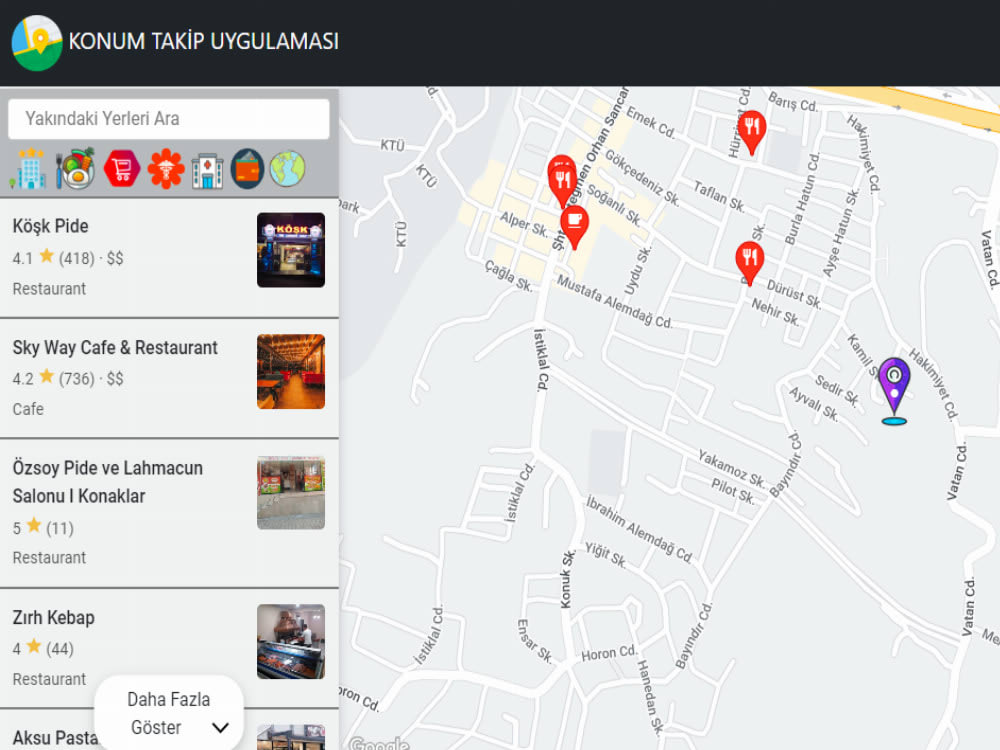Click the Yakamoz Sk. street label
Image resolution: width=1000 pixels, height=750 pixels.
(x=731, y=469)
